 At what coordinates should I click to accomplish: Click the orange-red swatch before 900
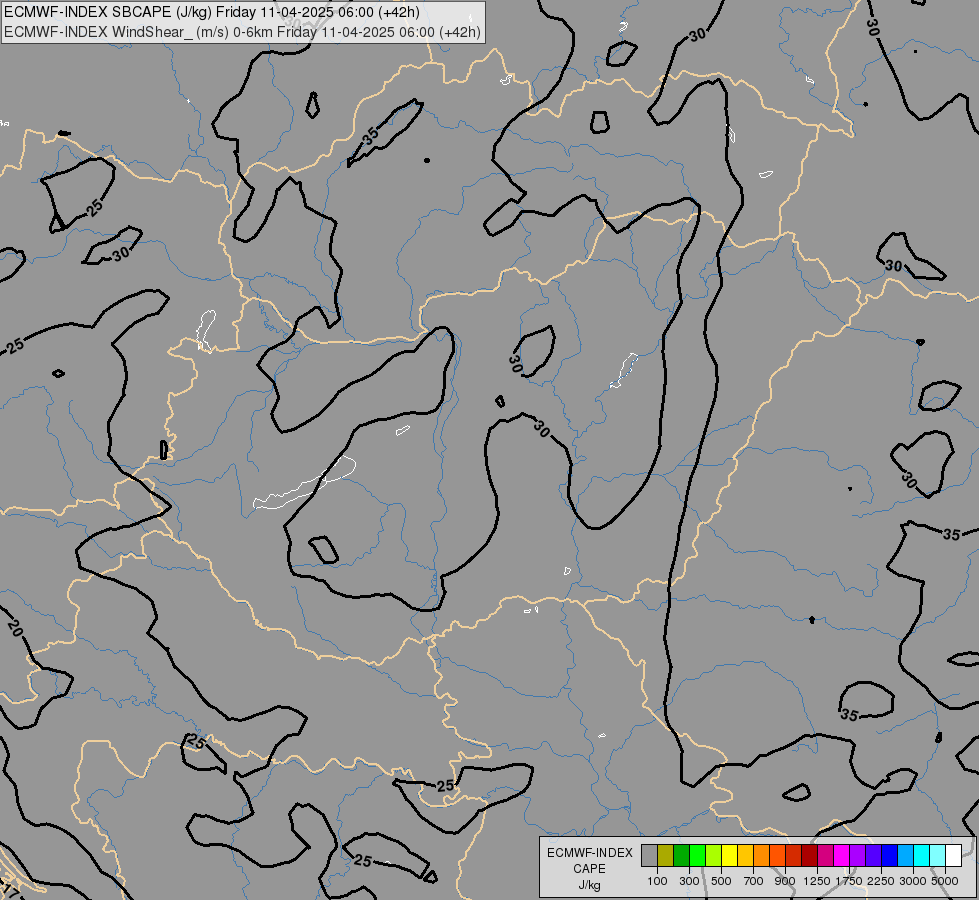click(x=777, y=856)
